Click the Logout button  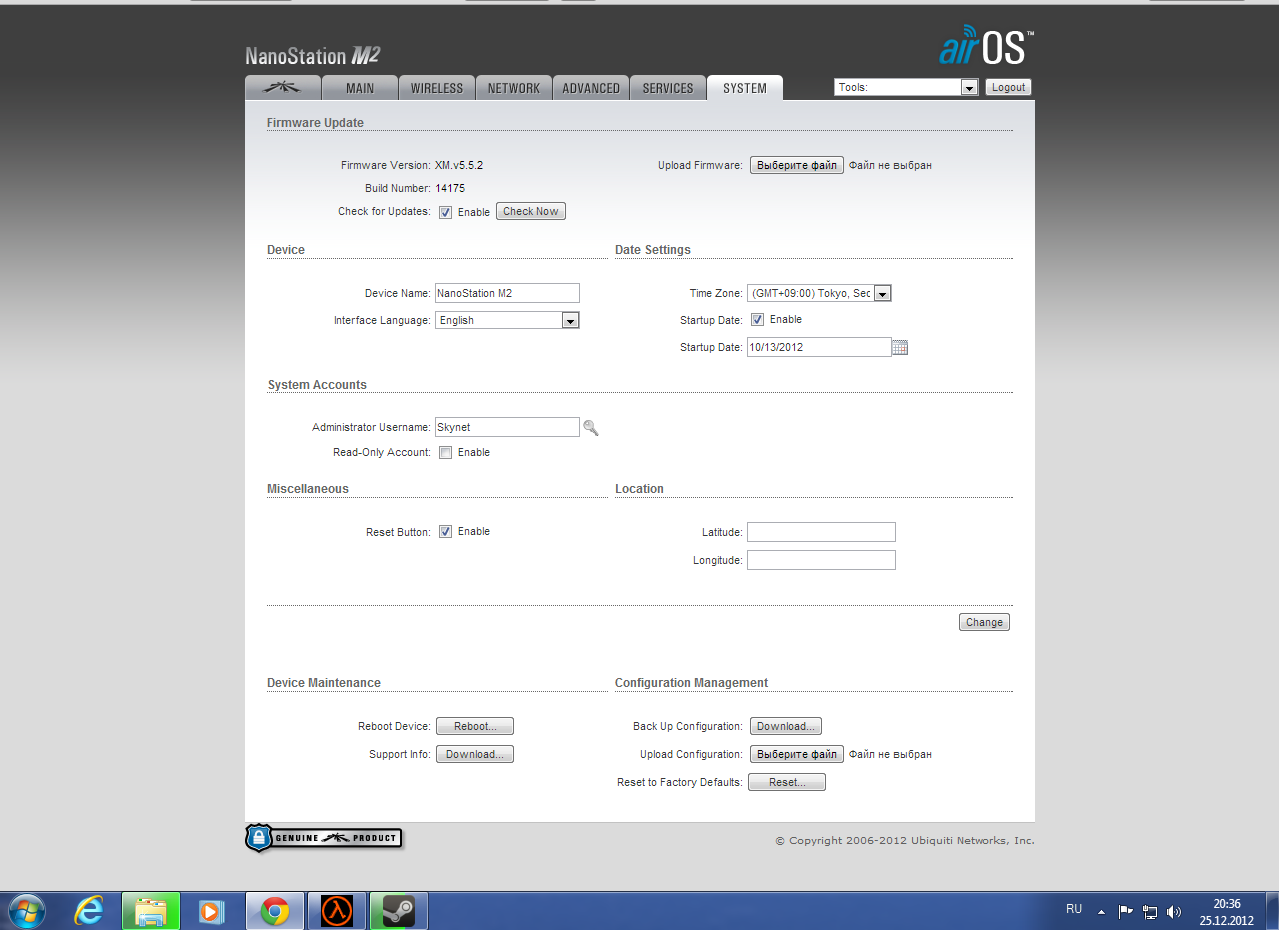point(1008,87)
